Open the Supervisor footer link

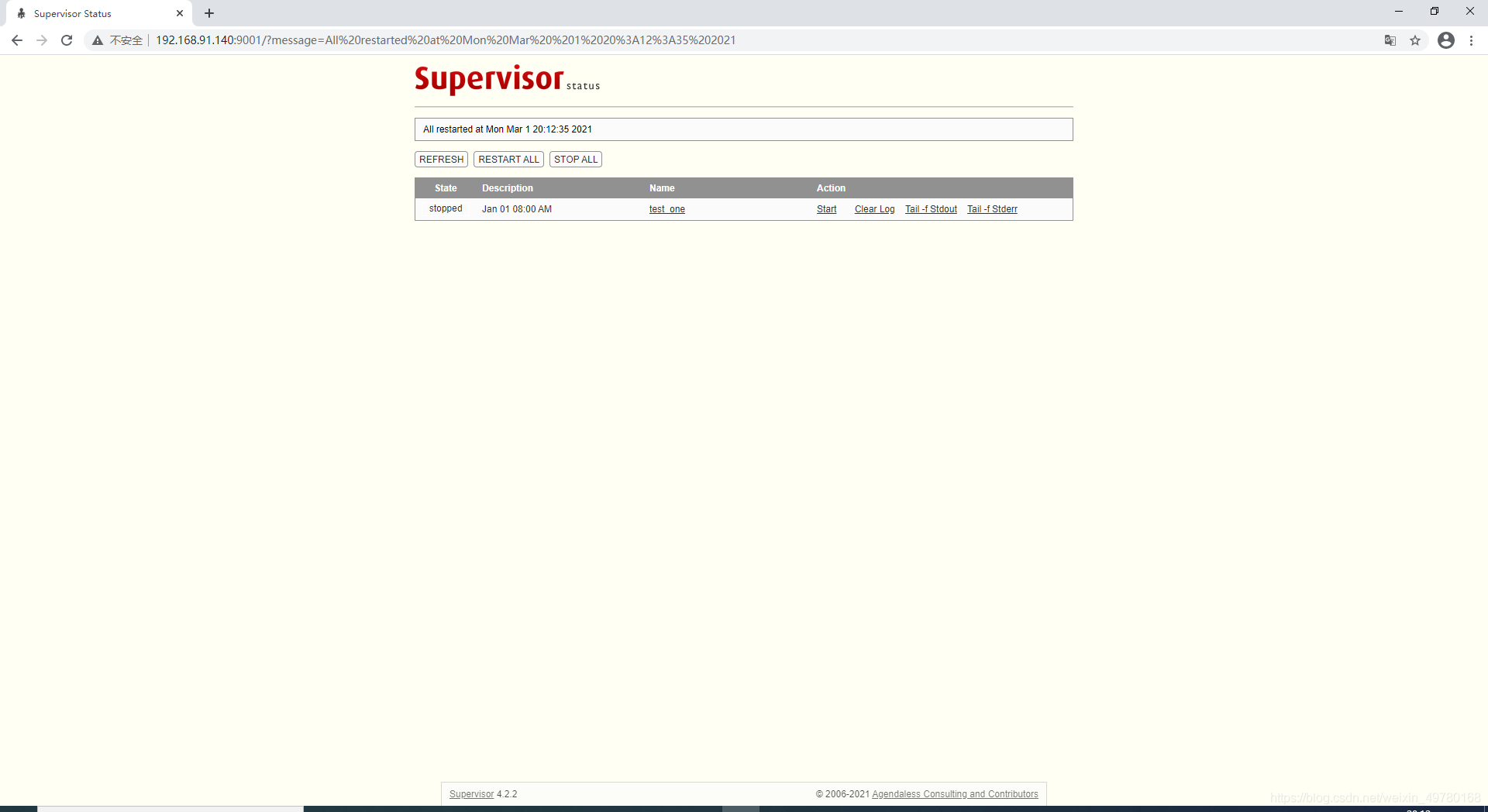pos(471,794)
